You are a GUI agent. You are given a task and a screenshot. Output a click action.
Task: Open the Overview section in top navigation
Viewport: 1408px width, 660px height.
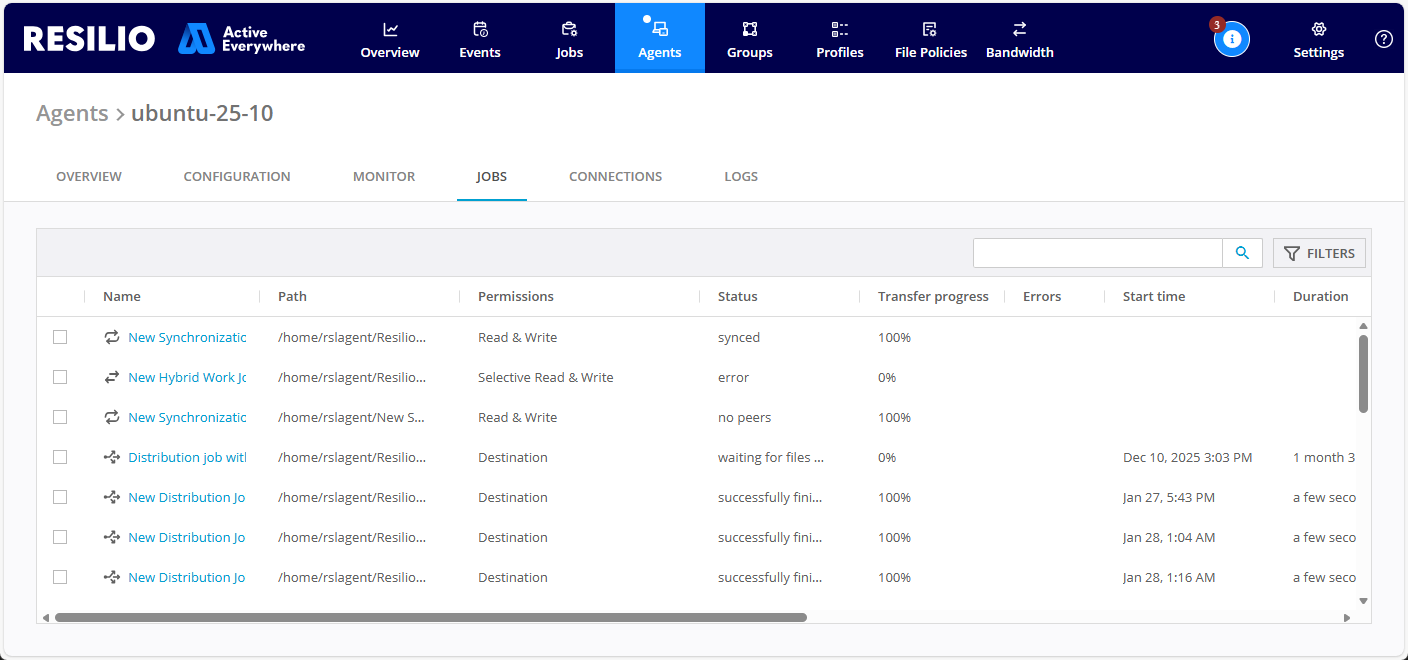(x=390, y=39)
